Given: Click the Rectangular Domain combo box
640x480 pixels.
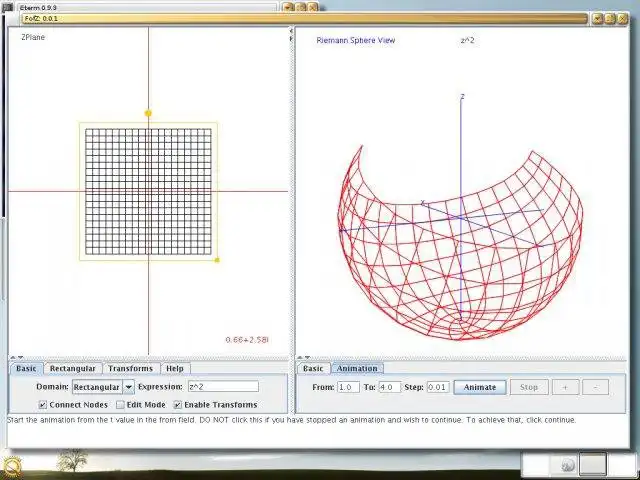Looking at the screenshot, I should click(x=103, y=387).
